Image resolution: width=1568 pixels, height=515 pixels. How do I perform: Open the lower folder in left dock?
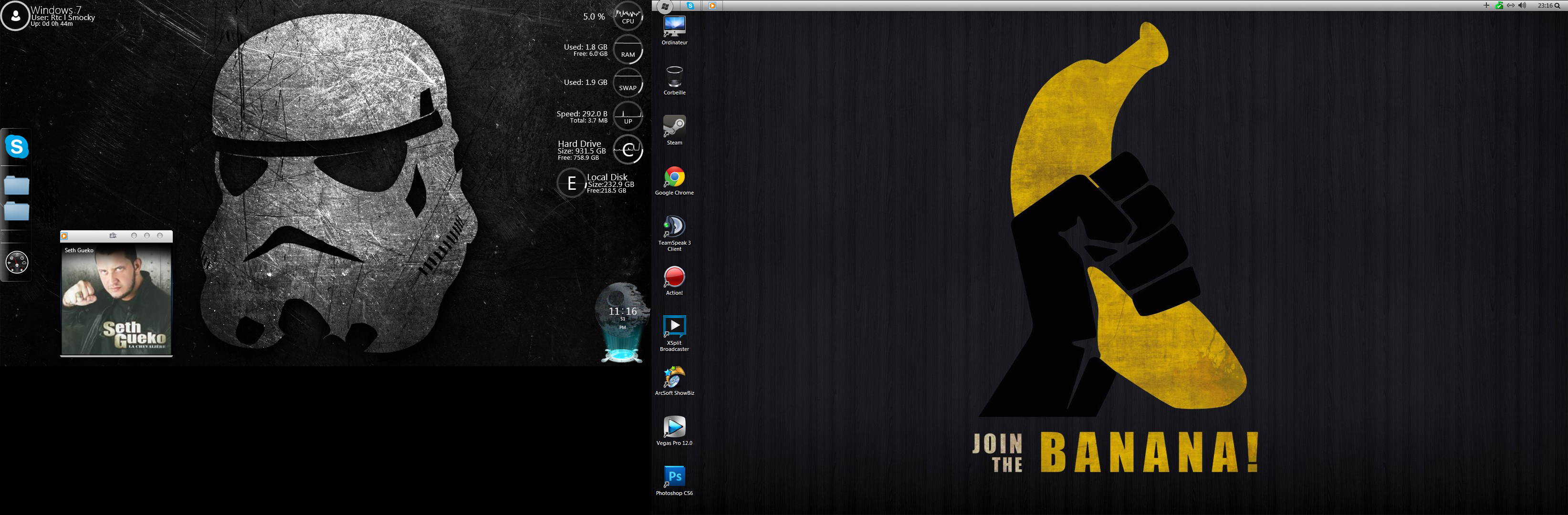(17, 211)
